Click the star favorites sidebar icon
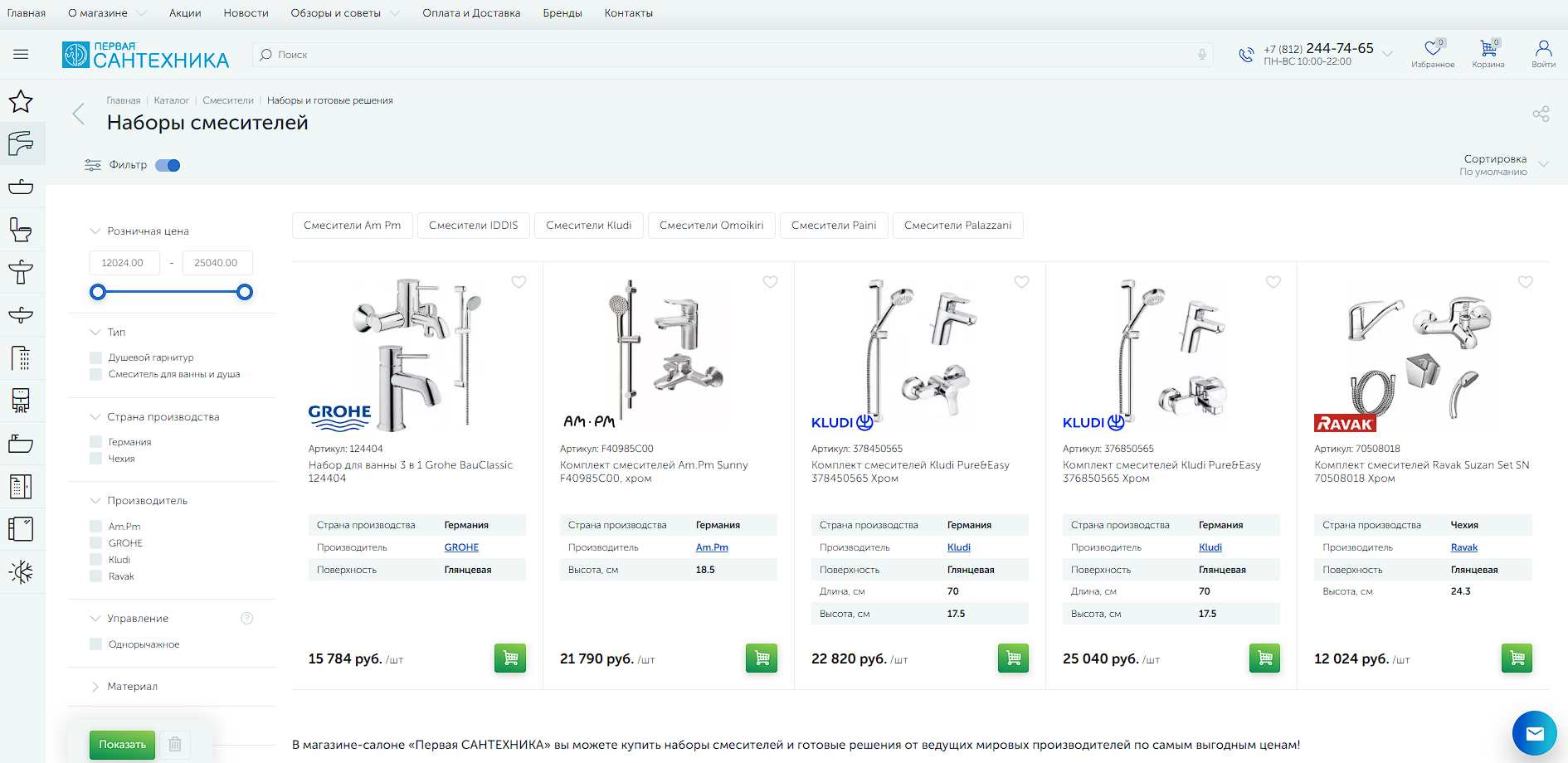1568x763 pixels. coord(21,101)
